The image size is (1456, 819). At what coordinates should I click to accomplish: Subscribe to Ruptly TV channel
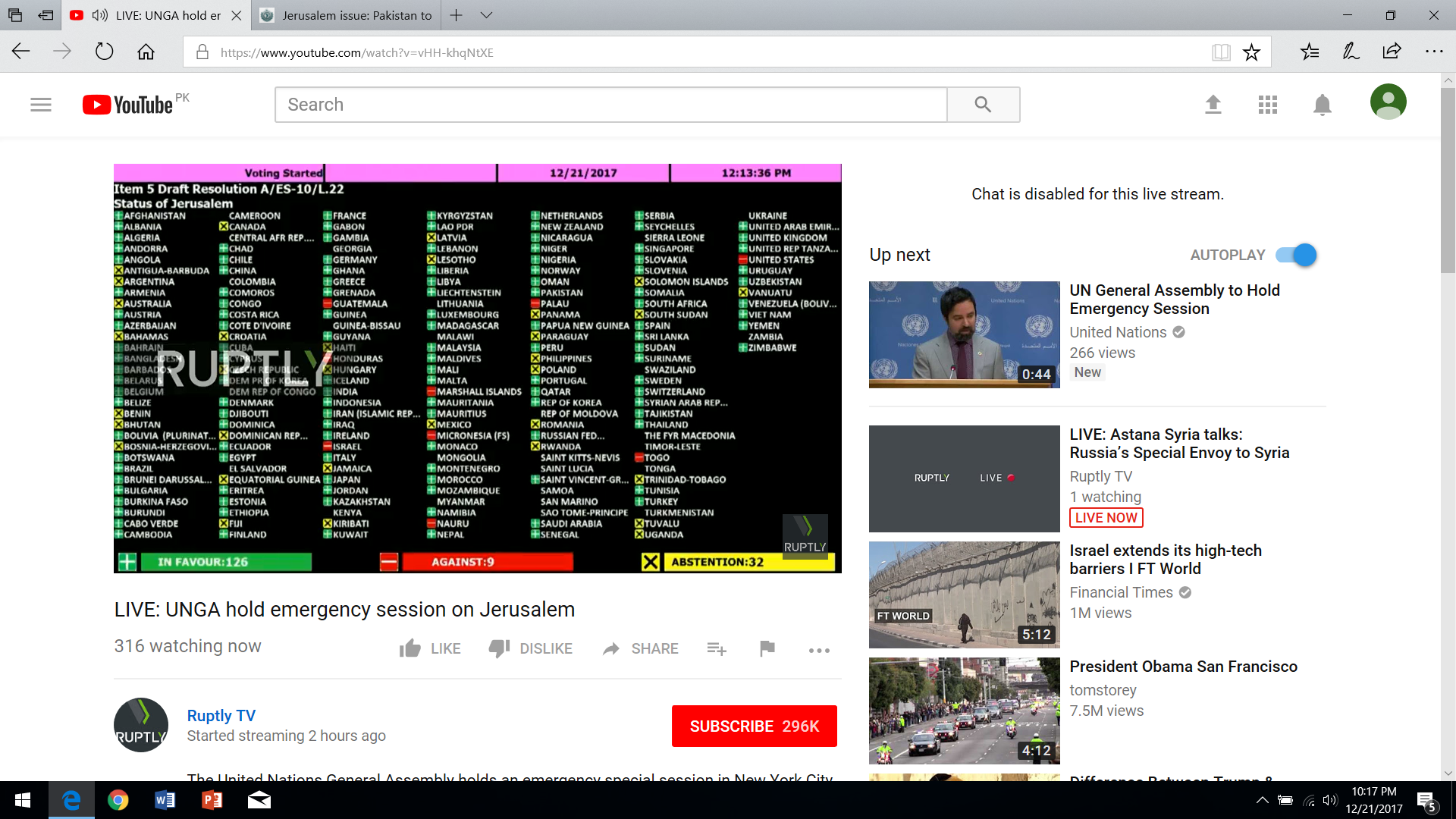click(755, 726)
